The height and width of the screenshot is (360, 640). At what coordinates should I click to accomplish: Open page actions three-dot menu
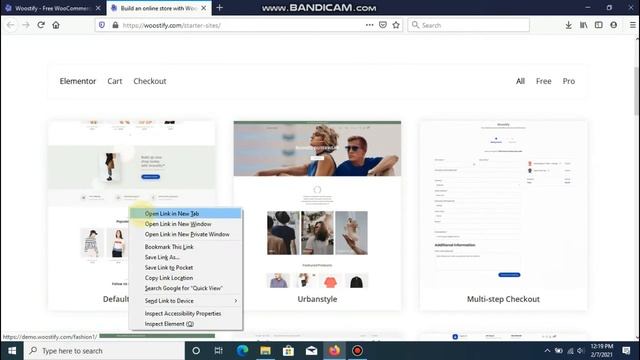point(369,25)
